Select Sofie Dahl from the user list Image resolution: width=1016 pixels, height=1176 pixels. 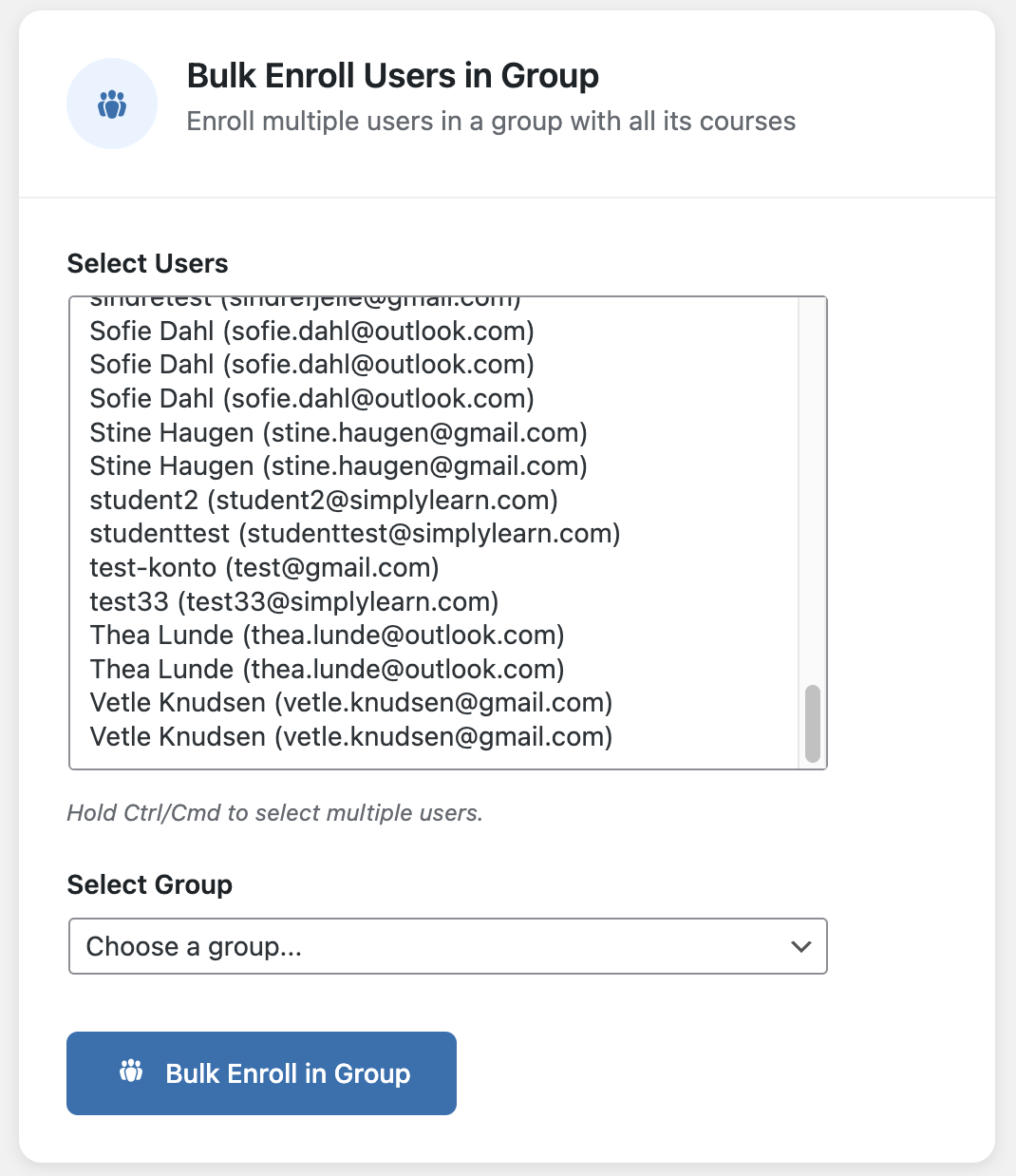pos(311,331)
